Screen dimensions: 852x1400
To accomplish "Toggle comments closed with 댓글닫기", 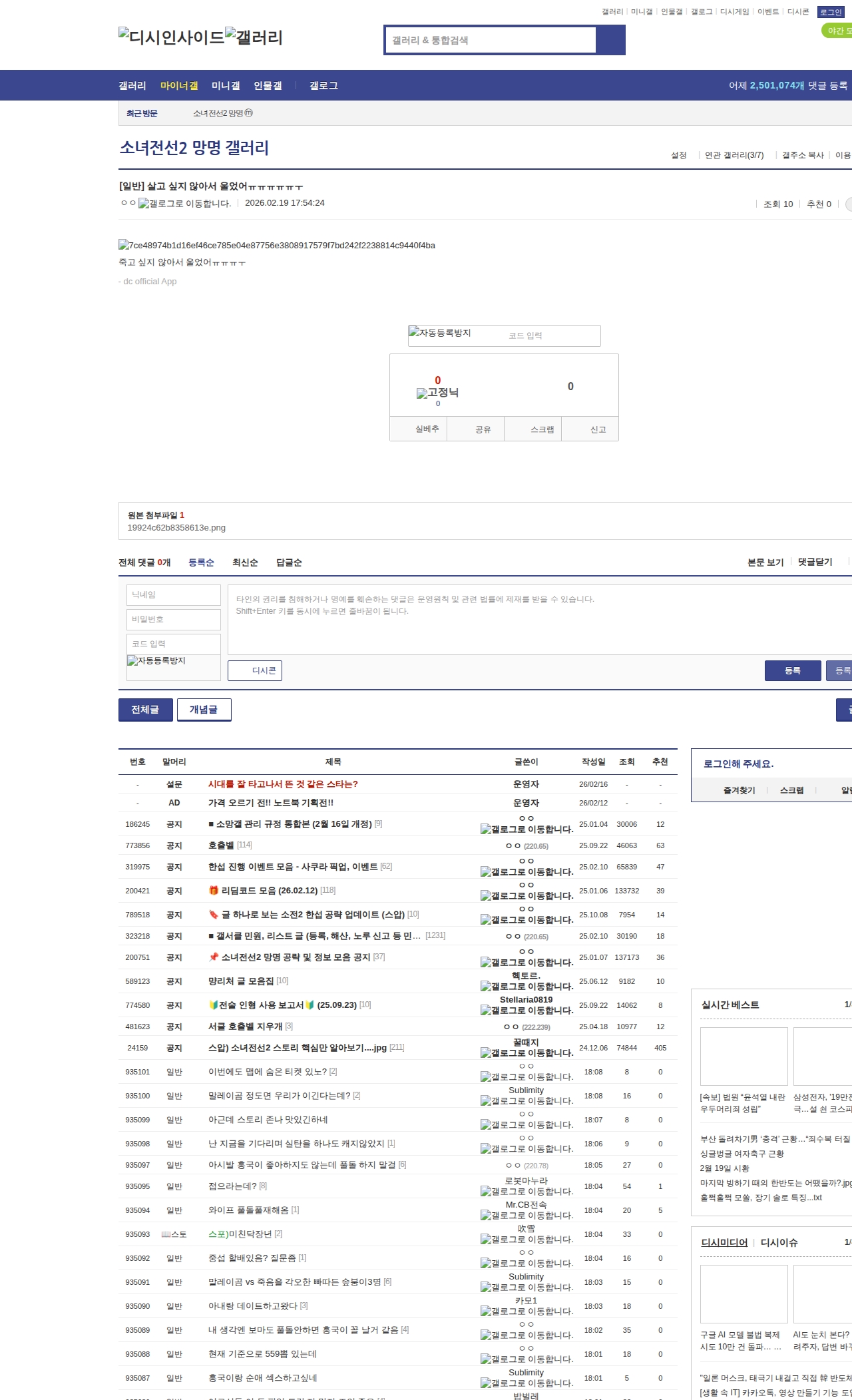I will point(815,562).
